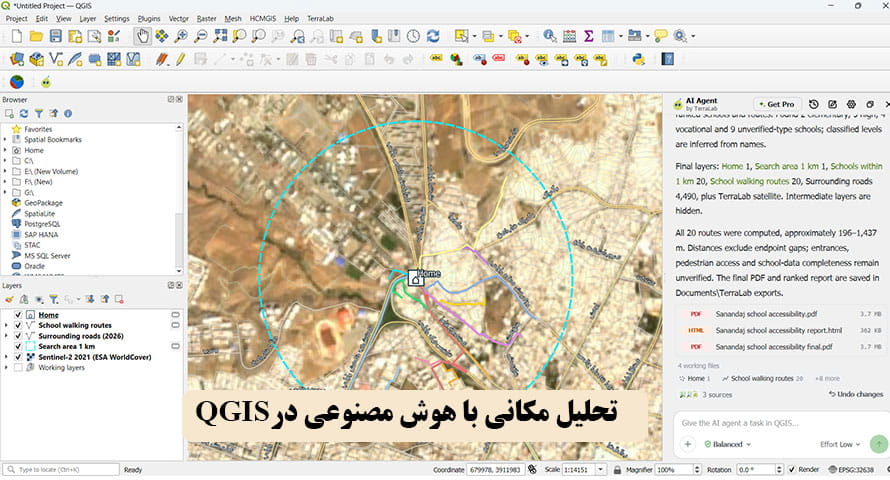Open the help book icon in toolbar
The image size is (890, 480).
click(668, 59)
